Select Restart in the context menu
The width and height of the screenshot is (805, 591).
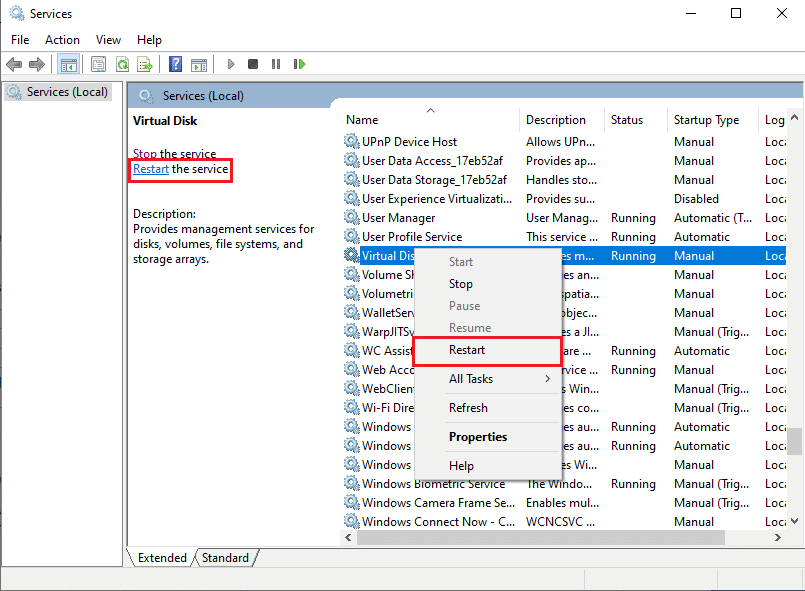click(467, 350)
